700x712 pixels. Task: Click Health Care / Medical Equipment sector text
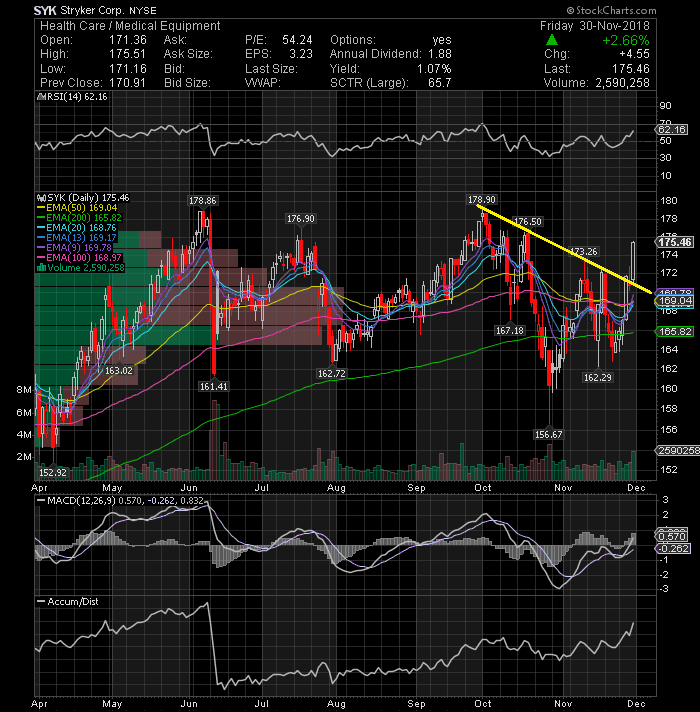[x=130, y=26]
